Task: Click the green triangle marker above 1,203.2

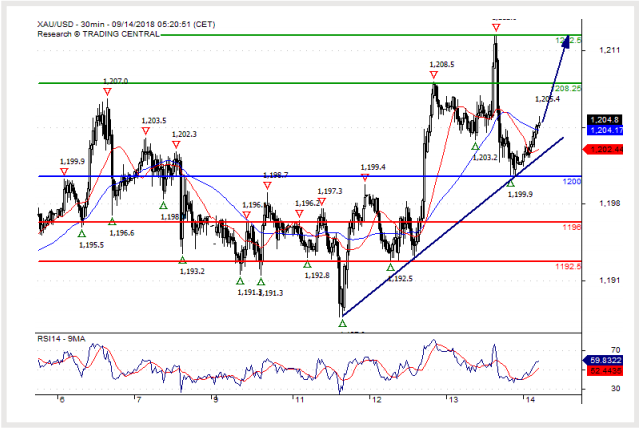Action: click(475, 146)
